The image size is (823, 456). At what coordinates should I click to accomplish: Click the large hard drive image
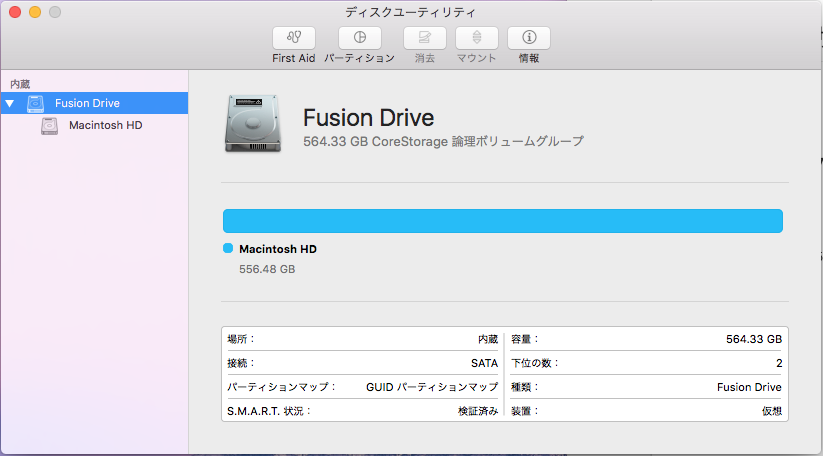[253, 123]
